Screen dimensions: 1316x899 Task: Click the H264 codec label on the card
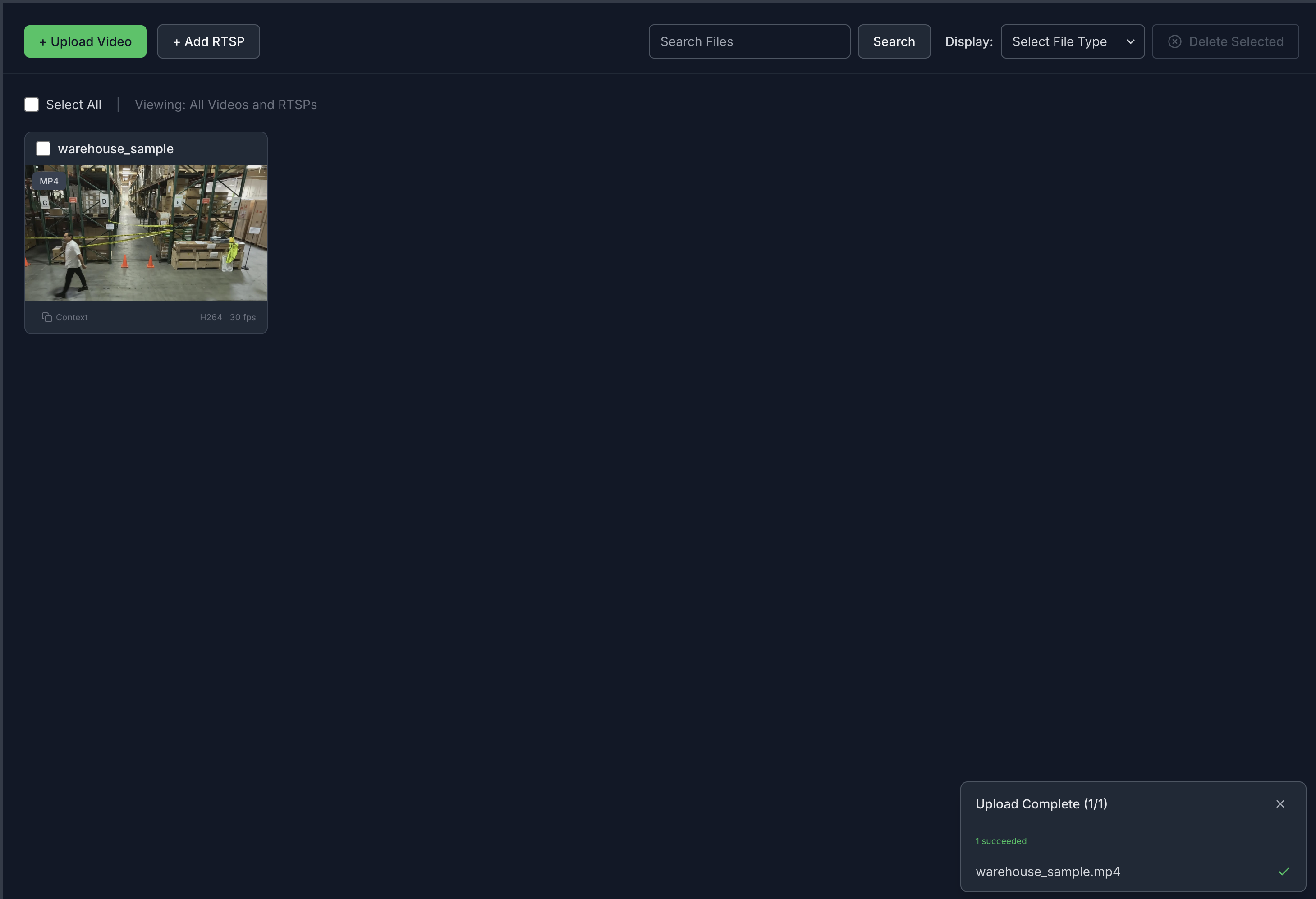(211, 317)
